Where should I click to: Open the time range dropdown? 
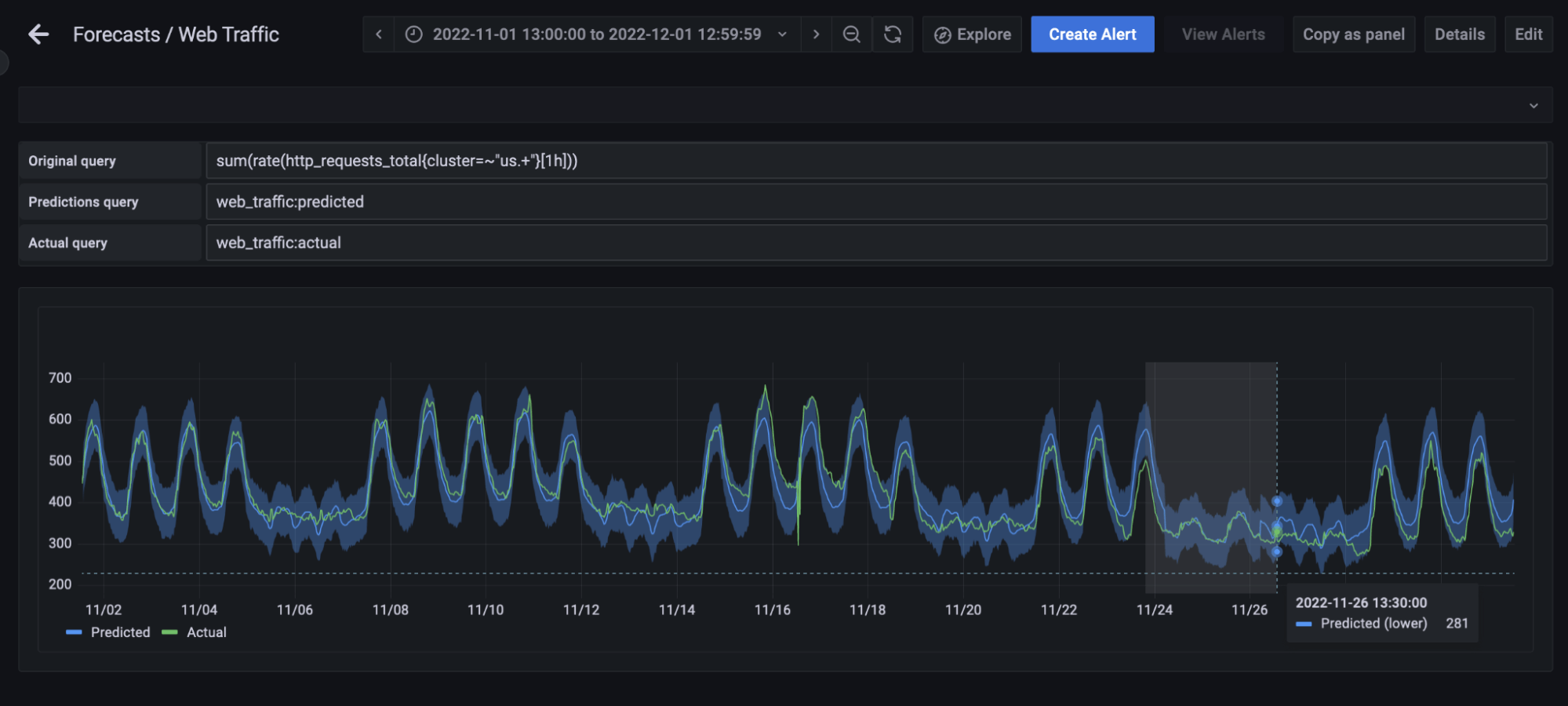pos(782,35)
